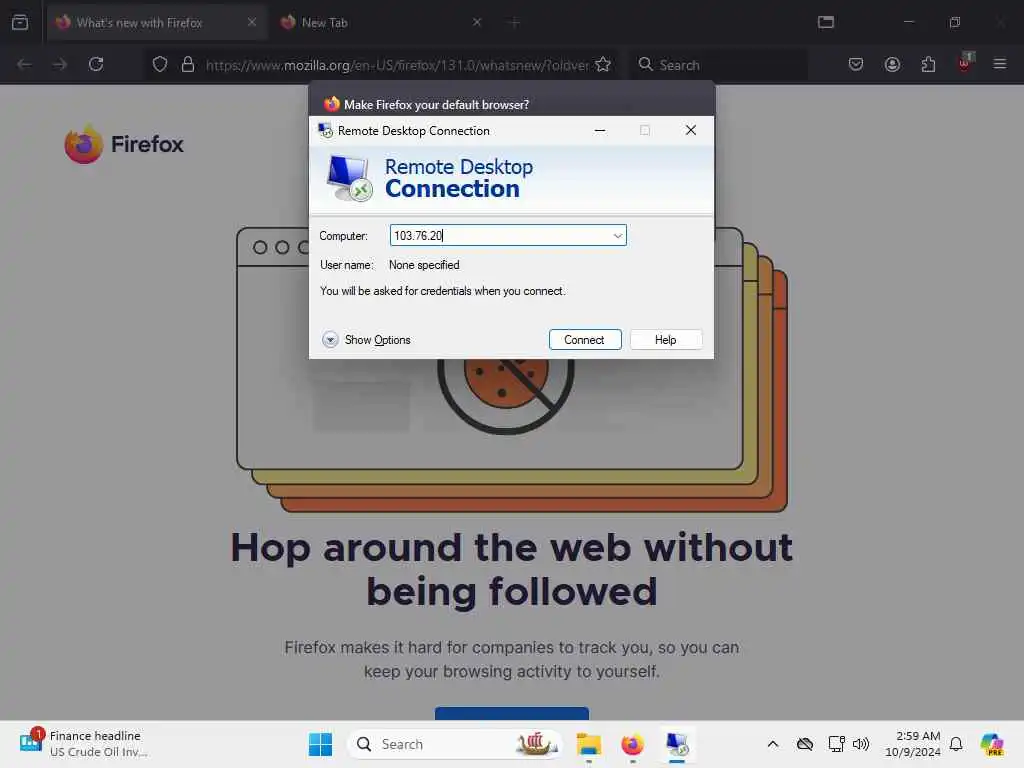This screenshot has height=768, width=1024.
Task: Open Firefox from the taskbar
Action: click(x=632, y=744)
